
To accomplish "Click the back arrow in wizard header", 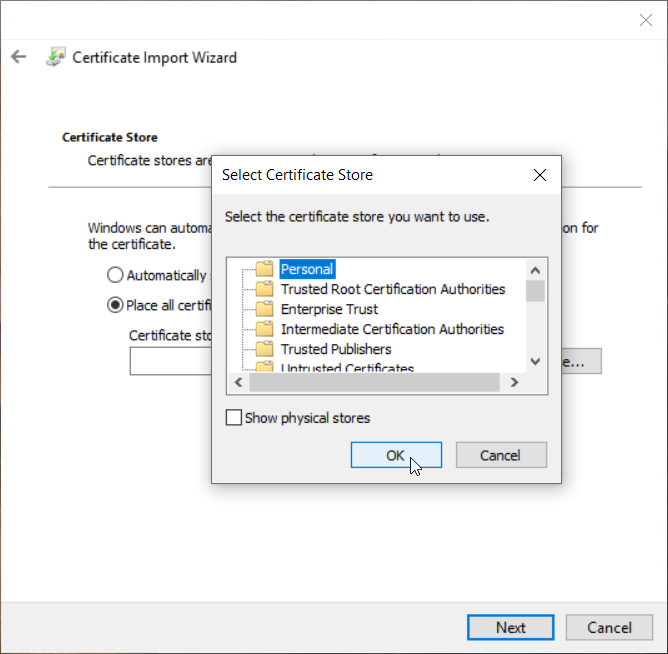I will click(18, 57).
